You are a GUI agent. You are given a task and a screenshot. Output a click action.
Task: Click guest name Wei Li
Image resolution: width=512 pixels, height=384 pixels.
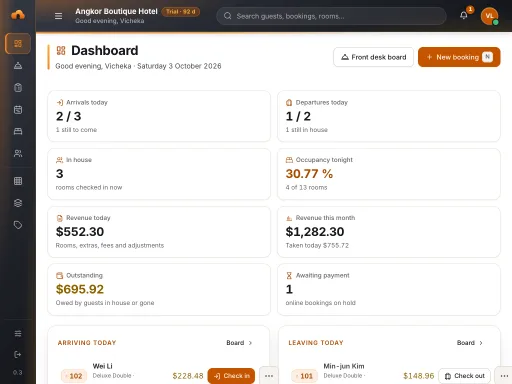pos(102,366)
